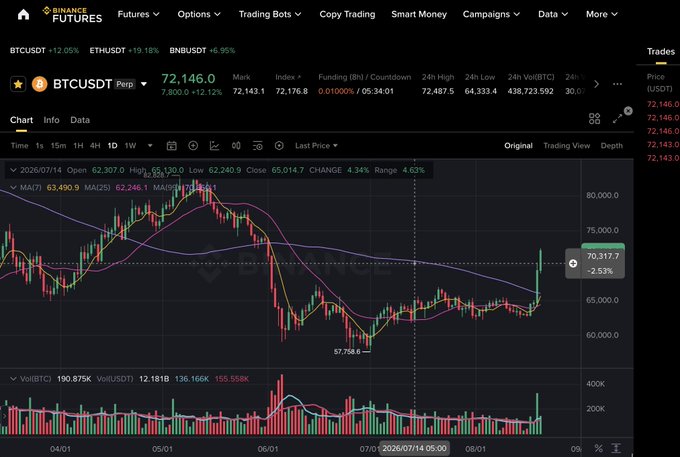This screenshot has width=680, height=457.
Task: Open technical indicators chart icon
Action: pyautogui.click(x=214, y=146)
